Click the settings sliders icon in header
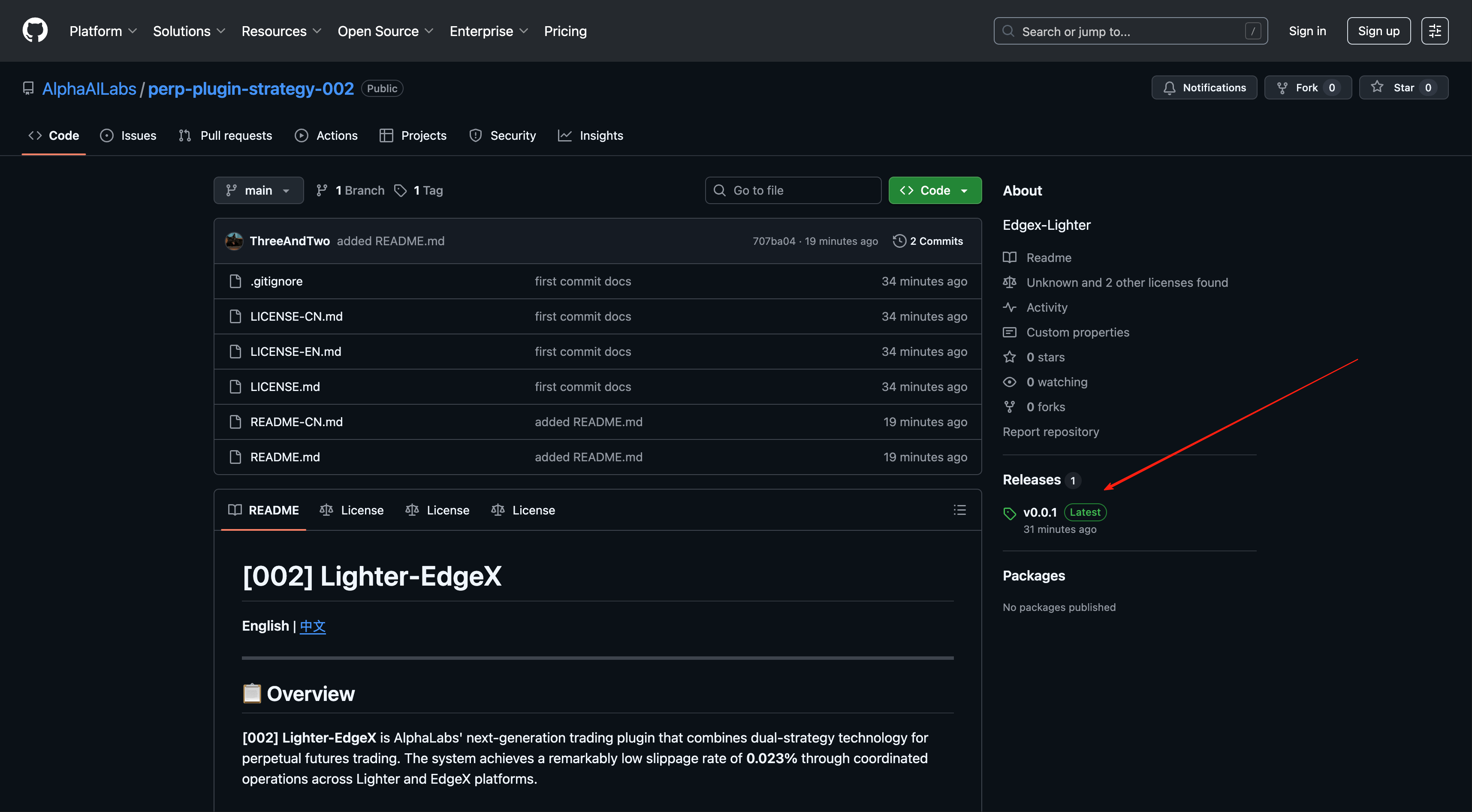Viewport: 1472px width, 812px height. click(x=1434, y=31)
